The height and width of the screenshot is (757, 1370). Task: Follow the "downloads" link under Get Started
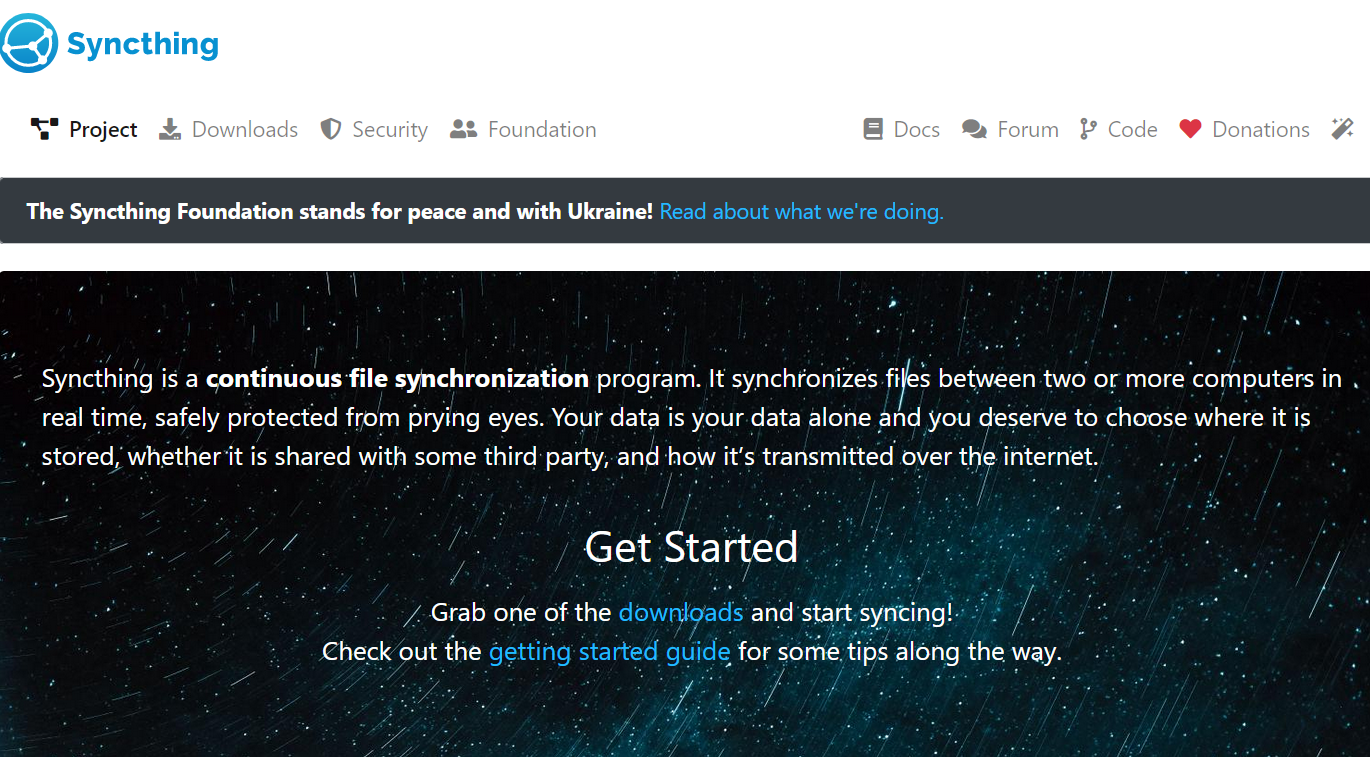click(681, 611)
